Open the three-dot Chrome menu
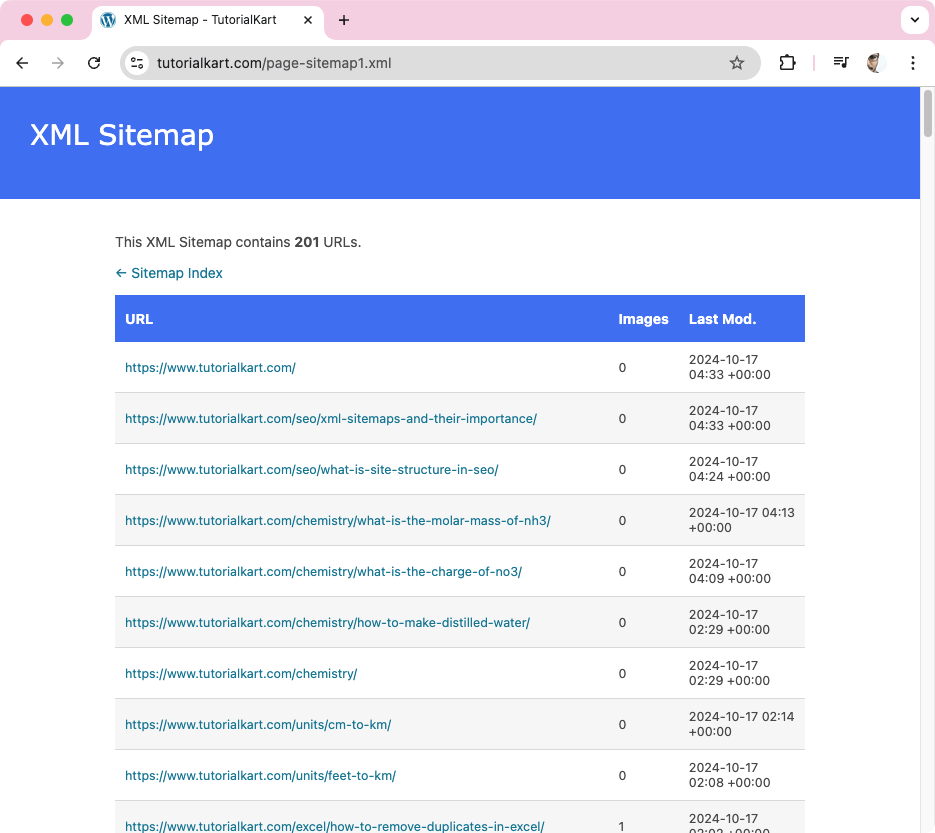The image size is (935, 833). (913, 62)
